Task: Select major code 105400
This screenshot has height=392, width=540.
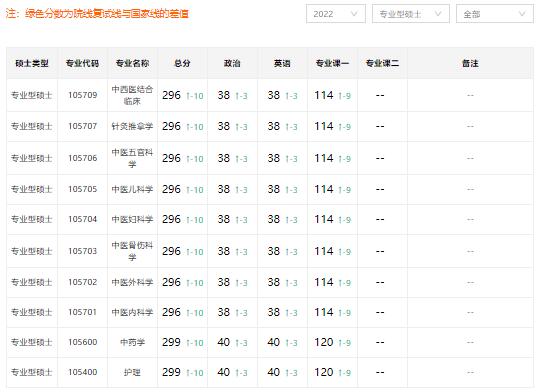Action: pyautogui.click(x=83, y=372)
